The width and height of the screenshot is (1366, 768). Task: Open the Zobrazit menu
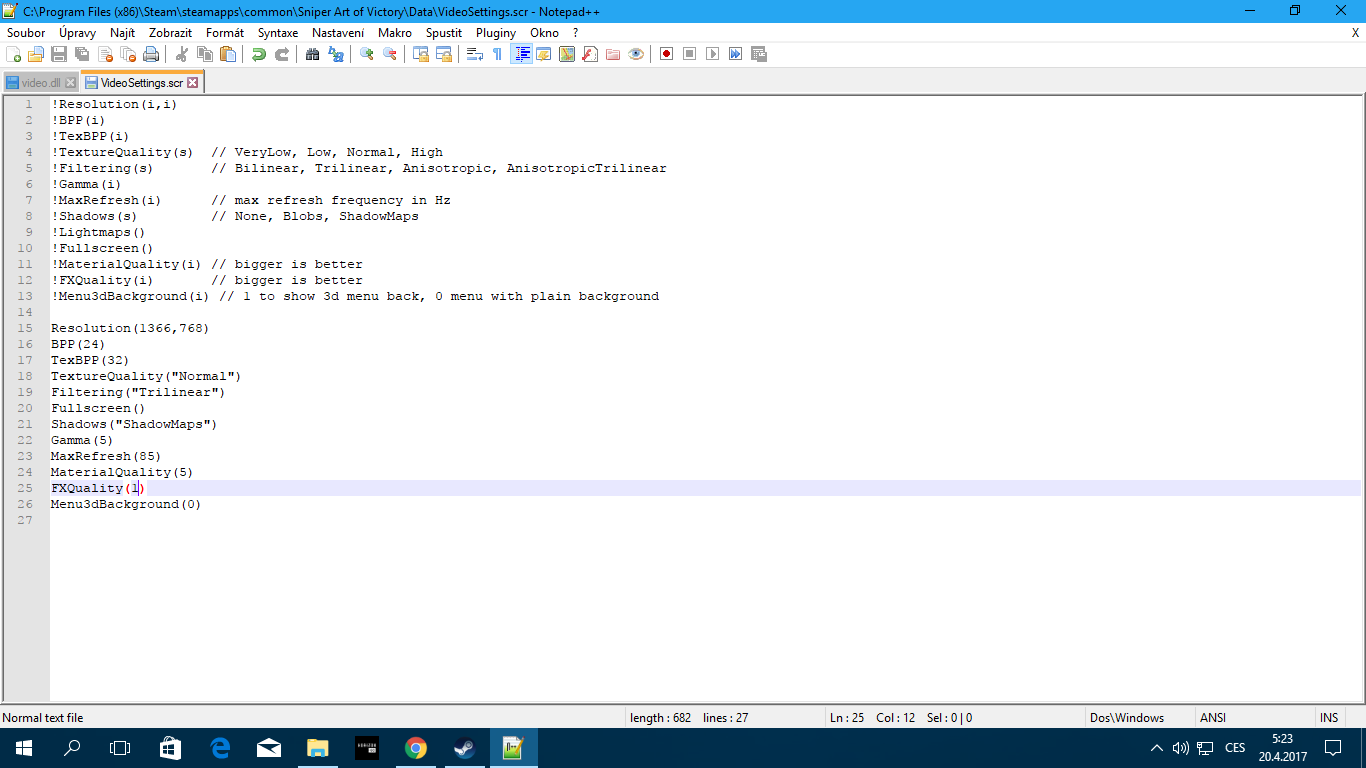[x=170, y=33]
